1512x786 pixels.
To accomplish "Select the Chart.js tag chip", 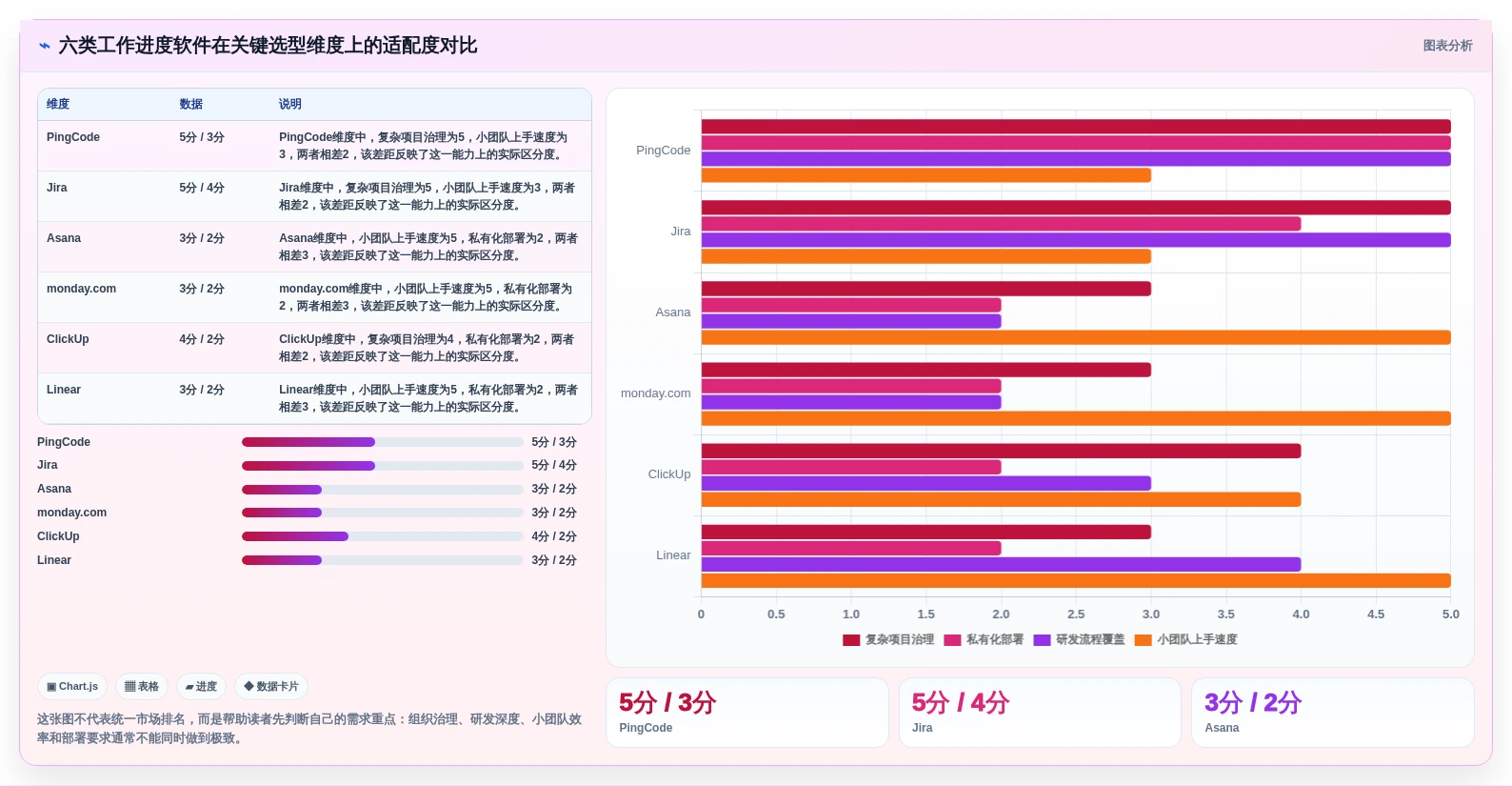I will coord(72,686).
